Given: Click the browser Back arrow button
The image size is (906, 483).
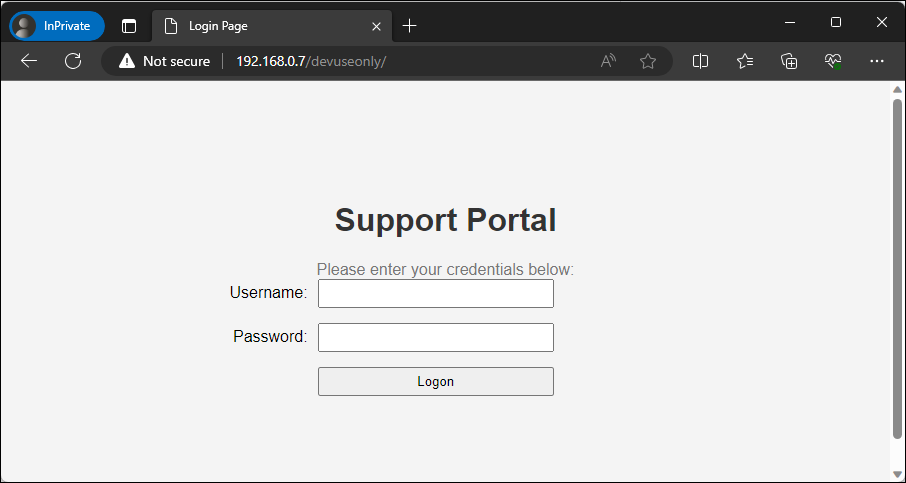Looking at the screenshot, I should (x=29, y=61).
